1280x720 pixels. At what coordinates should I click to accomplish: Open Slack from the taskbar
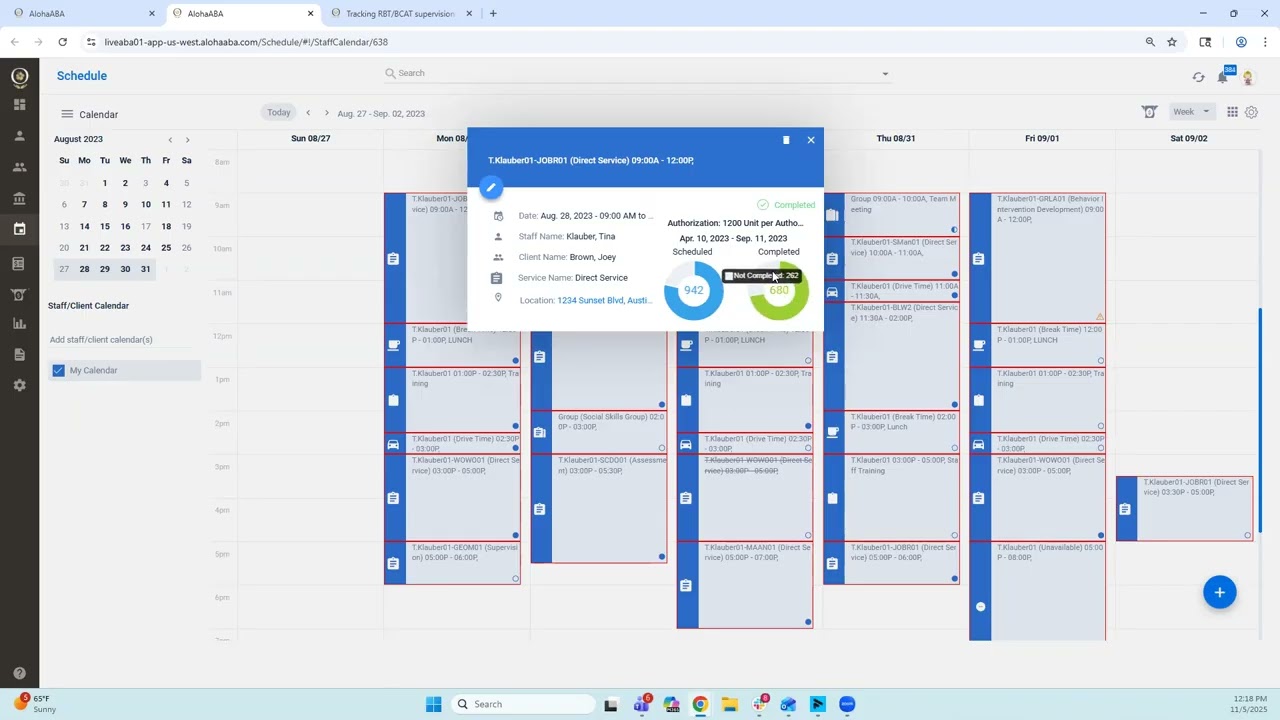coord(760,704)
